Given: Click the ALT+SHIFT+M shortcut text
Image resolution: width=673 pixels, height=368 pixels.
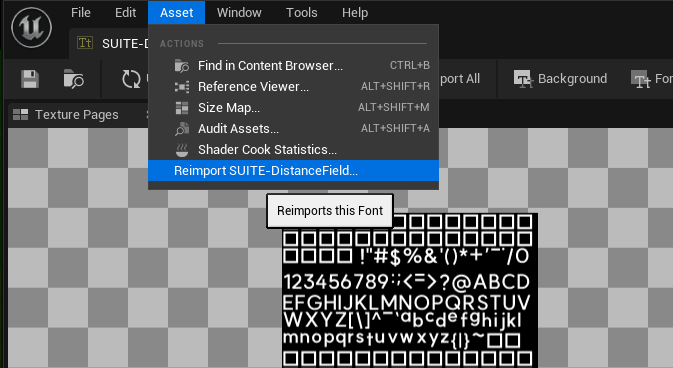Looking at the screenshot, I should point(394,107).
